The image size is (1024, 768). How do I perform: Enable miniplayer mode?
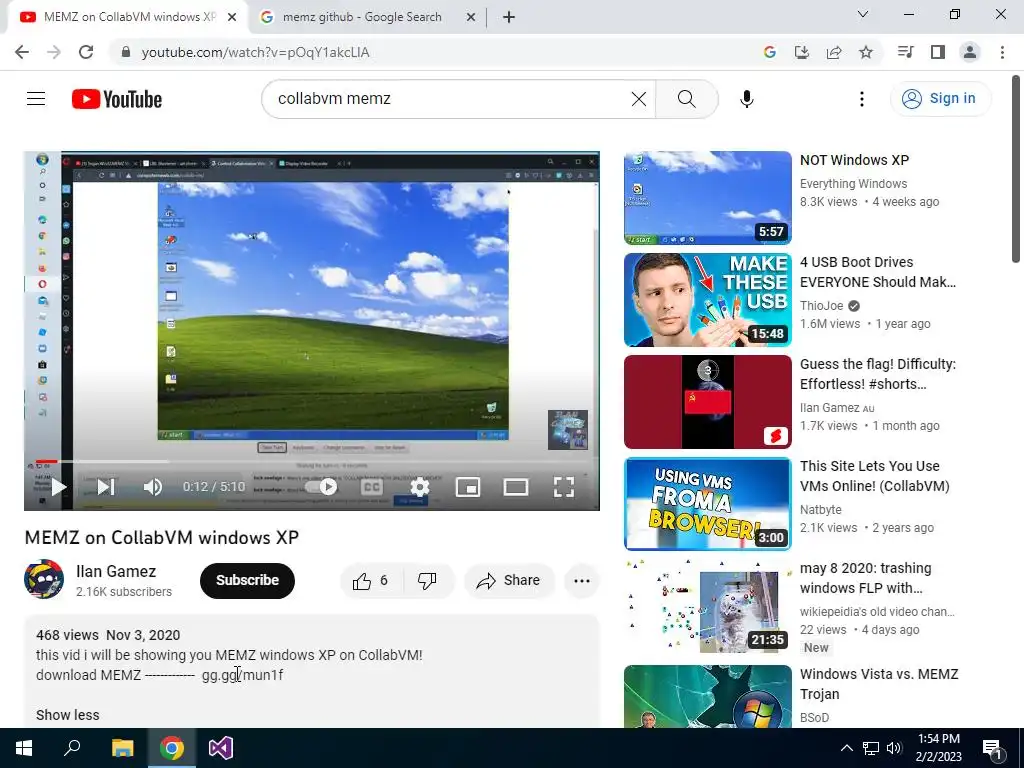pyautogui.click(x=468, y=487)
